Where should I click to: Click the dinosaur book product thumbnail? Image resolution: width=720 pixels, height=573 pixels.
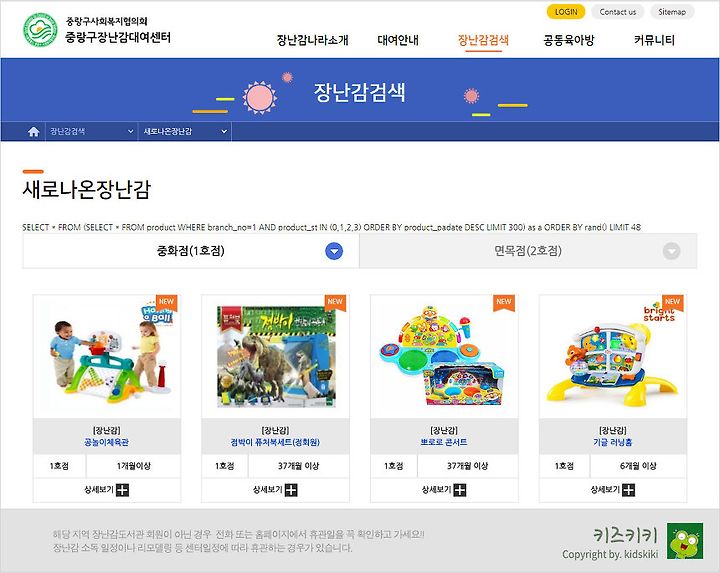[x=276, y=356]
